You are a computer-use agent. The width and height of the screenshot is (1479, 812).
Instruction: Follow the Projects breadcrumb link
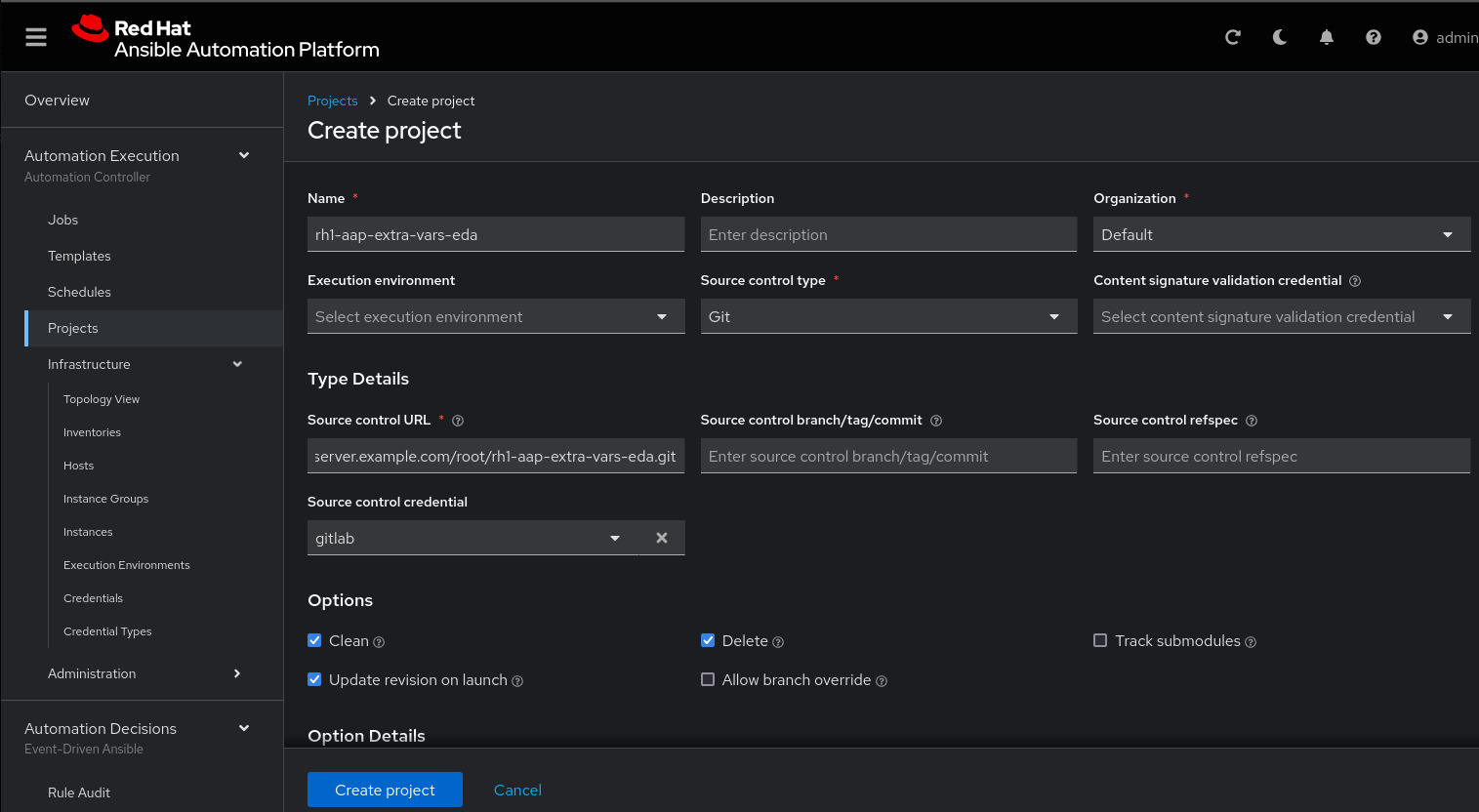[332, 101]
